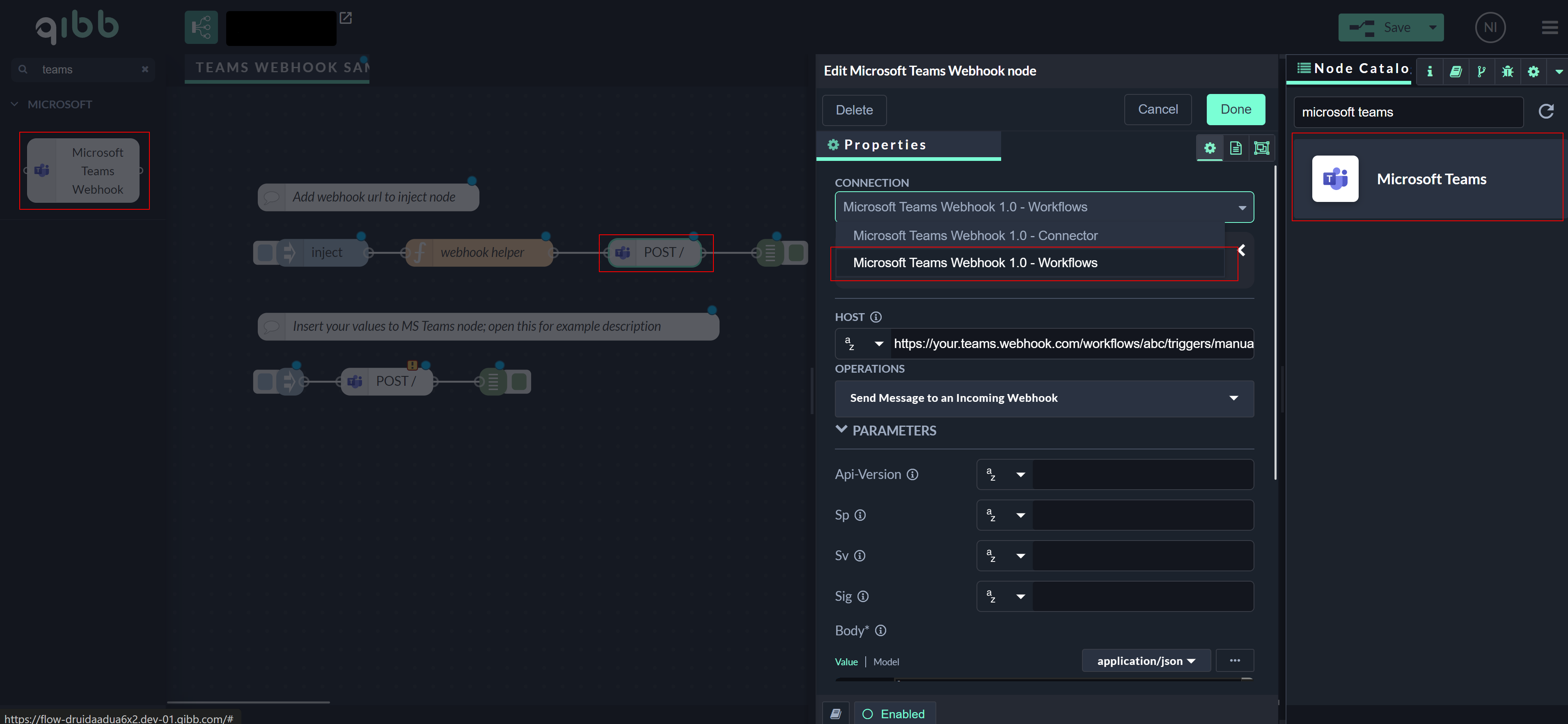Select Webhook 1.0 - Connector option
The image size is (1568, 724).
[975, 236]
